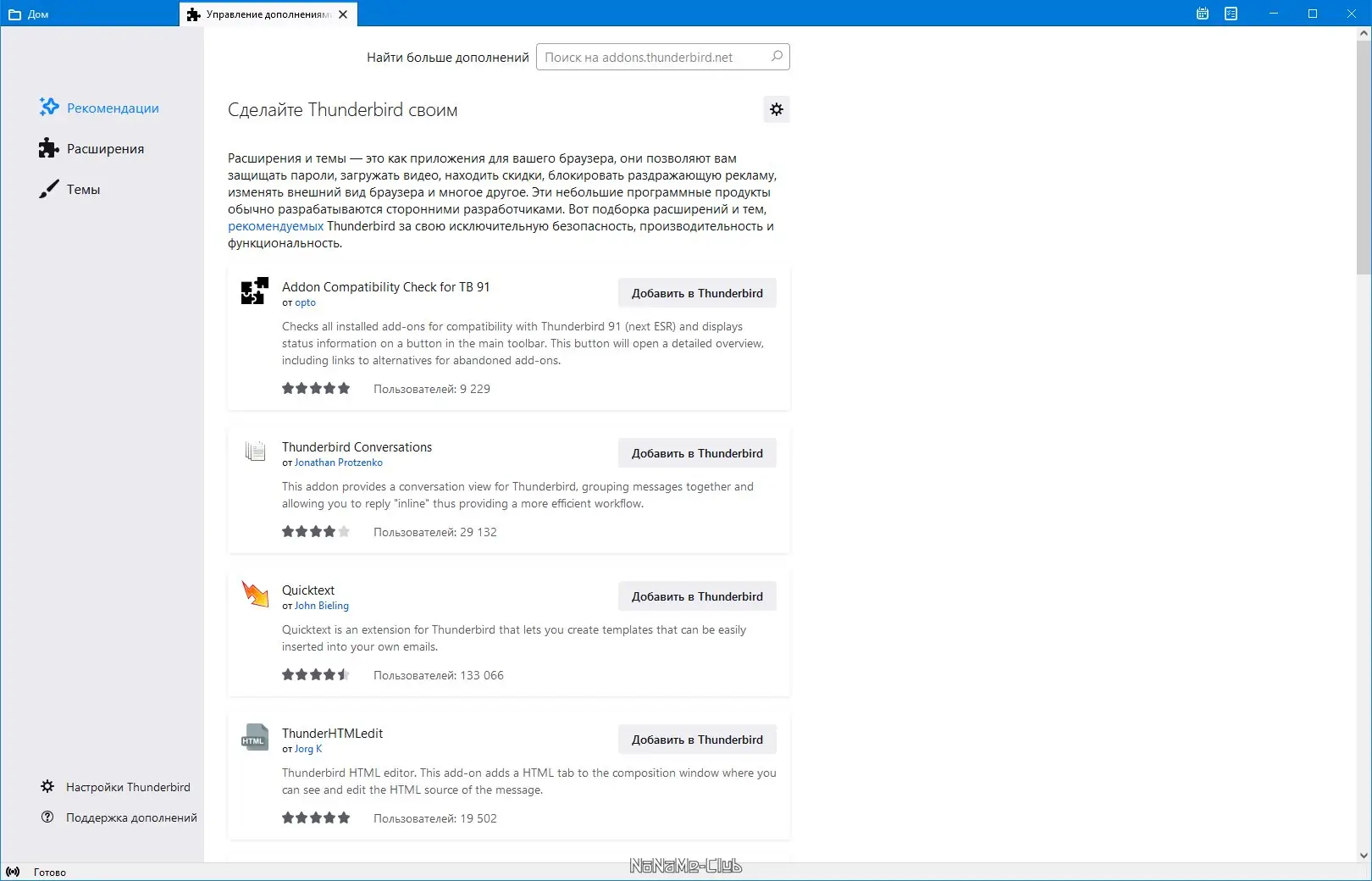Follow the рекомендуемых link in description
1372x881 pixels.
click(275, 226)
